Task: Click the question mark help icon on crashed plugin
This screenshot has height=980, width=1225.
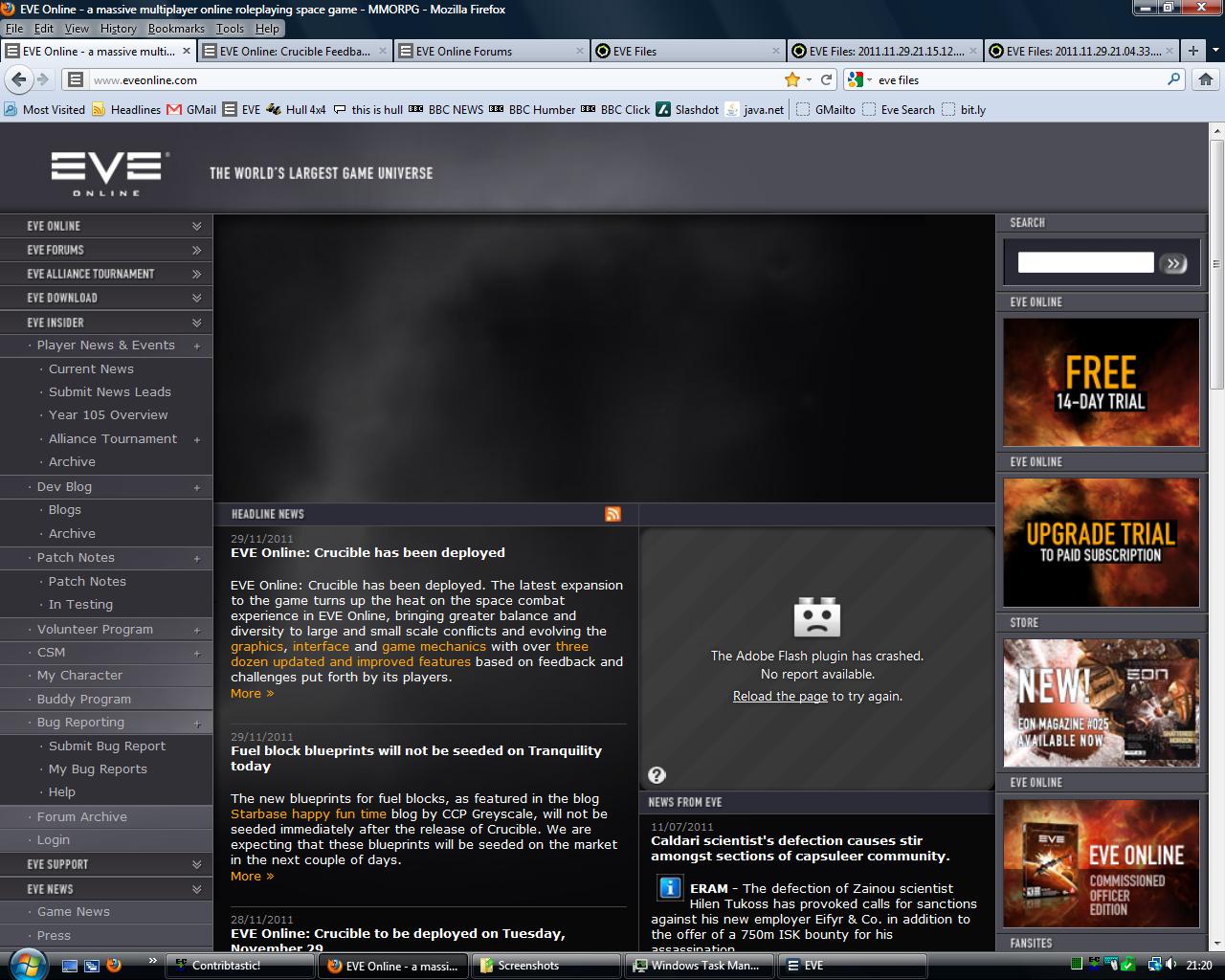Action: click(x=657, y=775)
